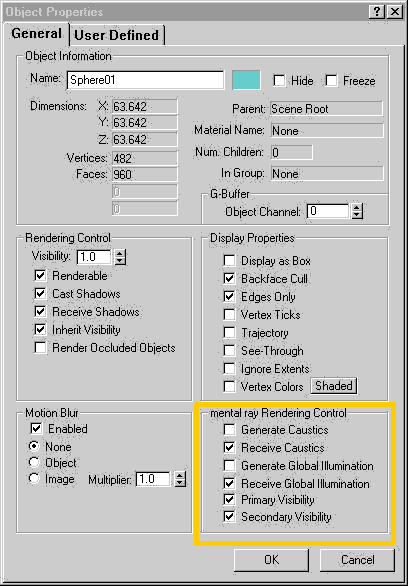The width and height of the screenshot is (408, 586).
Task: Choose the Image motion blur radio button
Action: point(34,479)
